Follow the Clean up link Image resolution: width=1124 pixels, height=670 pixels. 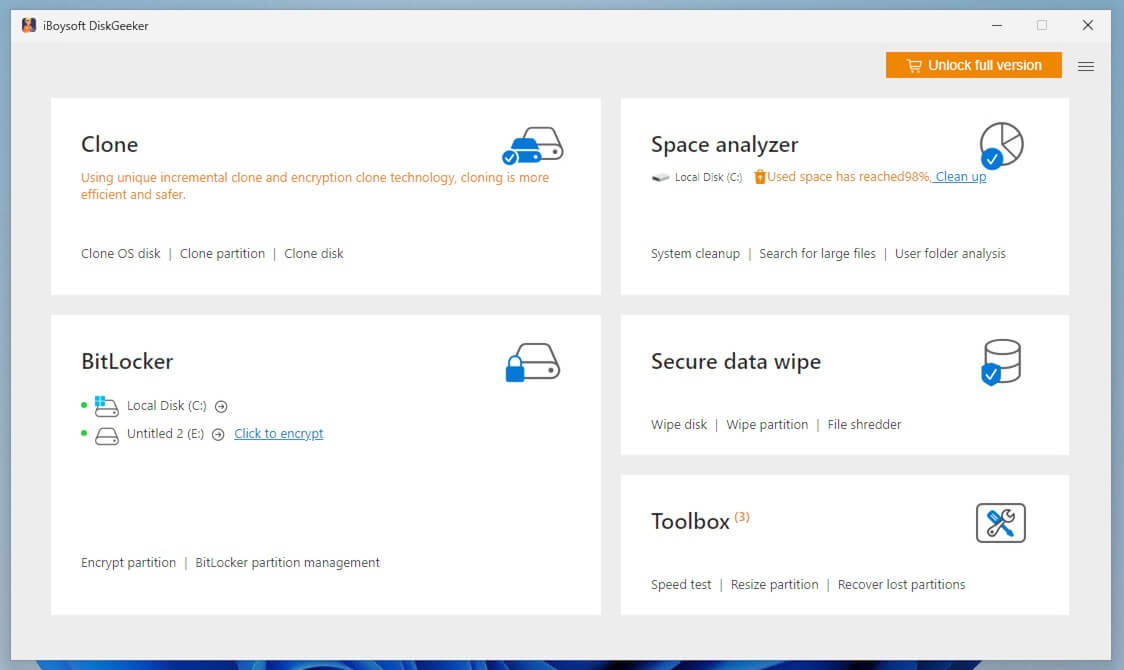point(961,177)
